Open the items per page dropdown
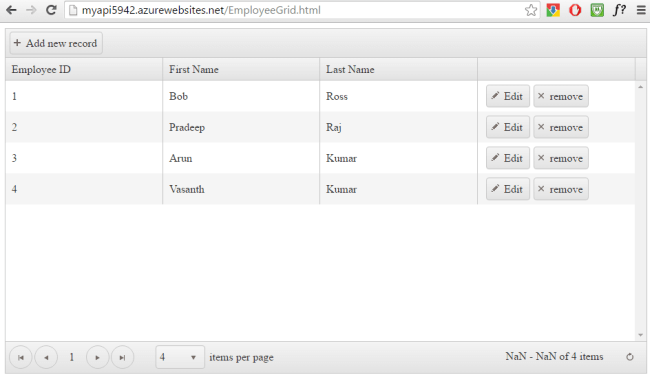Image resolution: width=650 pixels, height=386 pixels. pos(180,357)
